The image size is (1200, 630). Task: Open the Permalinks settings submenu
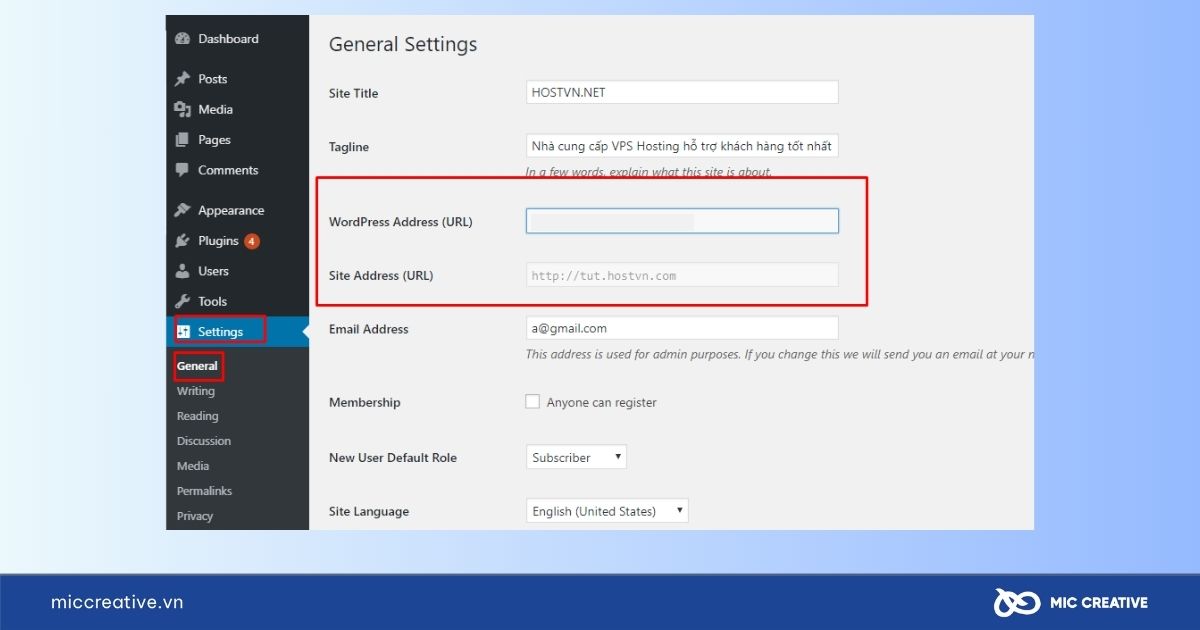point(204,491)
